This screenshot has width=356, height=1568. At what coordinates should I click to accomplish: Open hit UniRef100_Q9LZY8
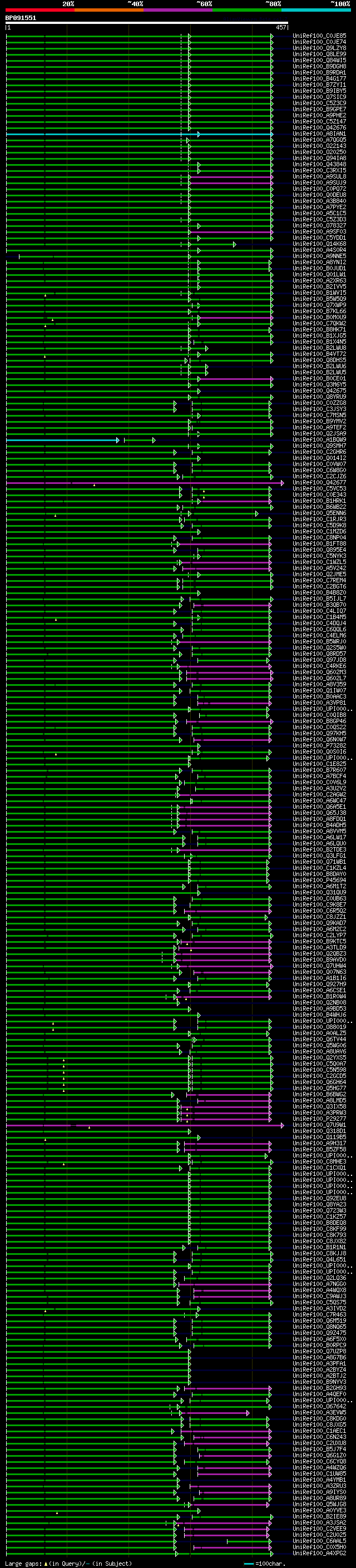tap(319, 48)
